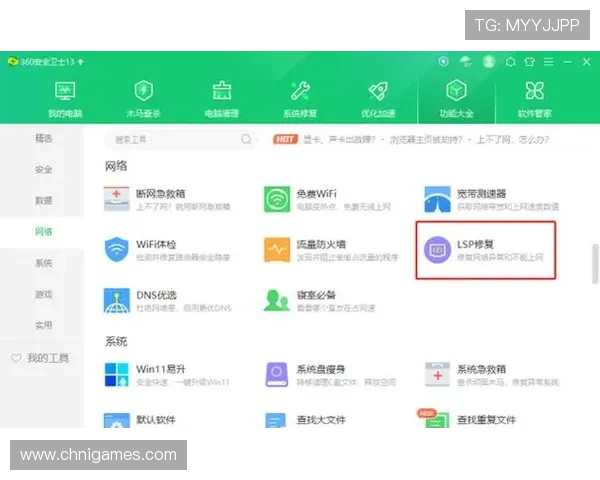Click upgrade arrow beside 360安全卫士13
Image resolution: width=600 pixels, height=480 pixels.
point(80,62)
